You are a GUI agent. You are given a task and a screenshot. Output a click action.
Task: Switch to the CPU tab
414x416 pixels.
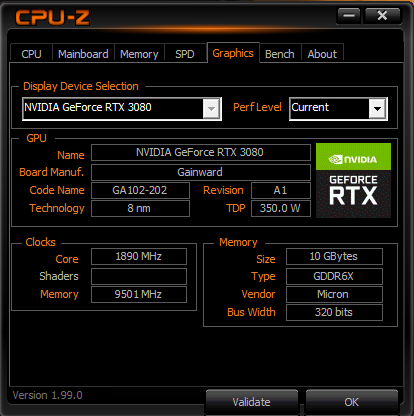coord(31,53)
